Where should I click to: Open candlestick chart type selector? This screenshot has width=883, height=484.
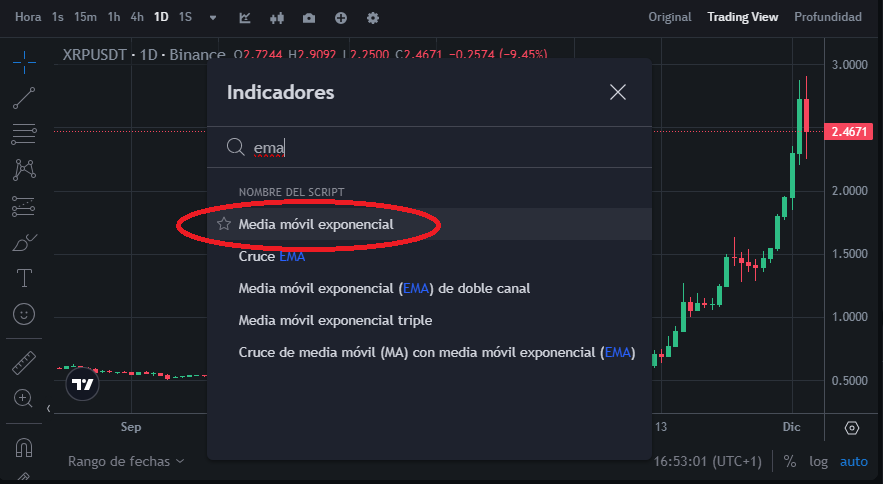(277, 18)
